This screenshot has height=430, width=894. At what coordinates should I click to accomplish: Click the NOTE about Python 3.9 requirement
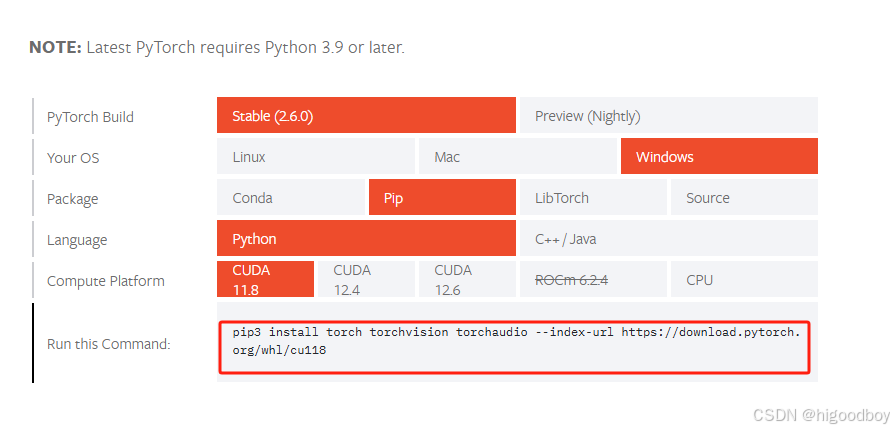point(217,47)
